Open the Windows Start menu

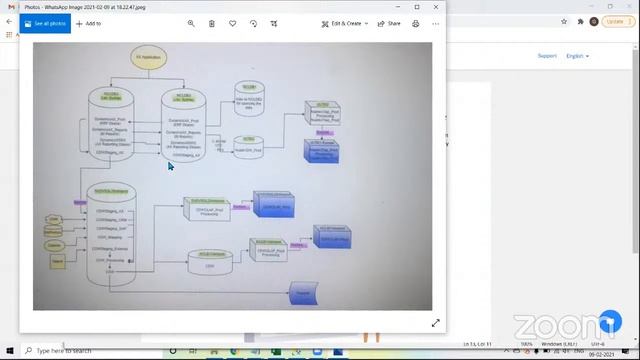point(10,351)
